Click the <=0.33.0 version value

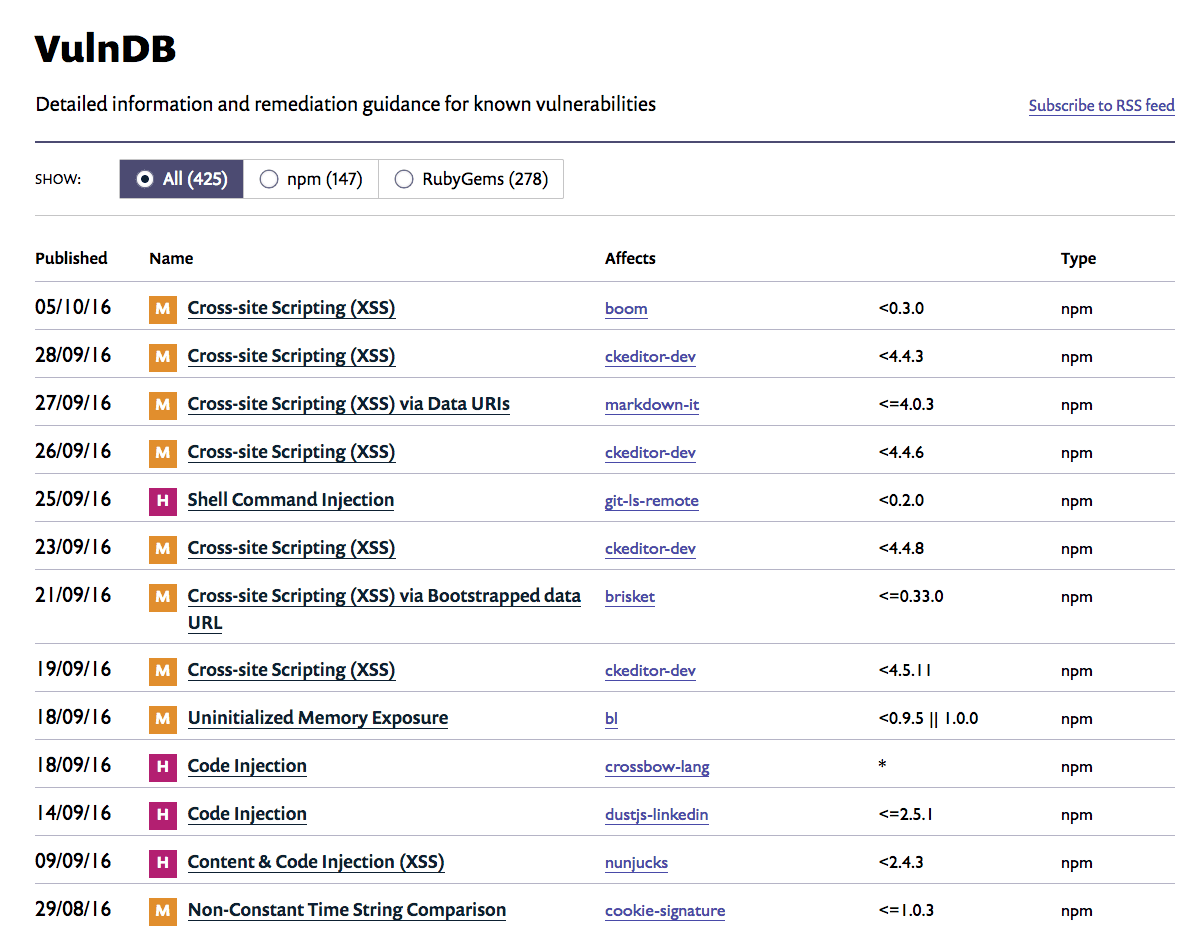pyautogui.click(x=911, y=597)
